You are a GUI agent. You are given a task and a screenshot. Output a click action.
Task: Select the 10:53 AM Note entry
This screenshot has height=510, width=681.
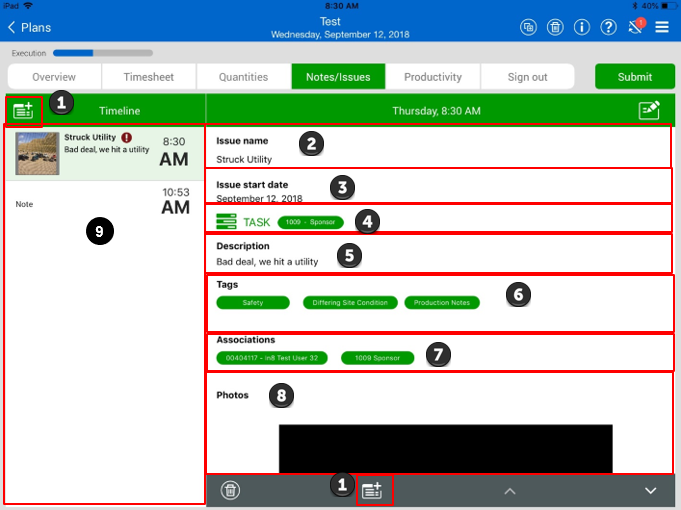[104, 203]
